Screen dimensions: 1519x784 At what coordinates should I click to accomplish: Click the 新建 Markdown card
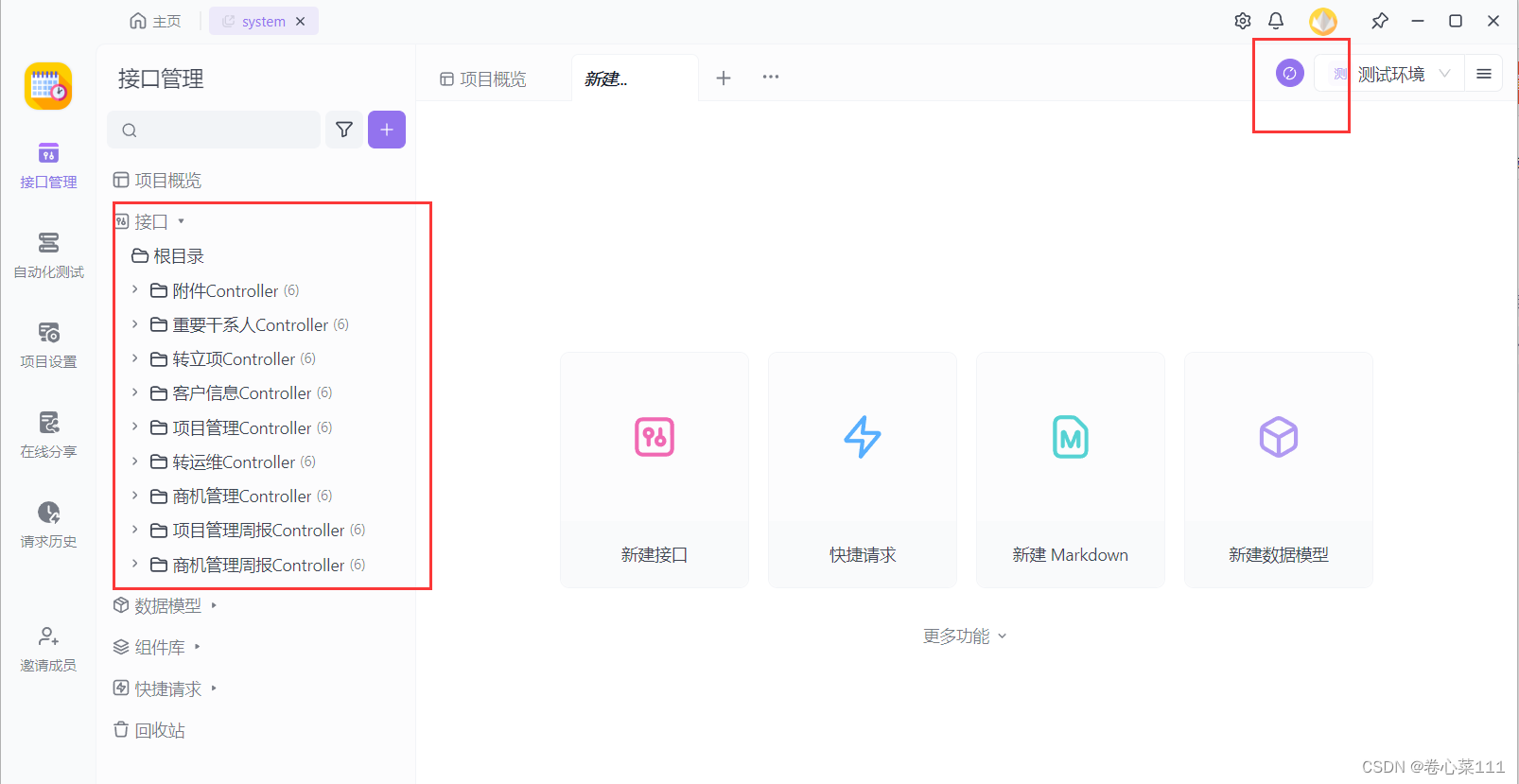[1071, 470]
